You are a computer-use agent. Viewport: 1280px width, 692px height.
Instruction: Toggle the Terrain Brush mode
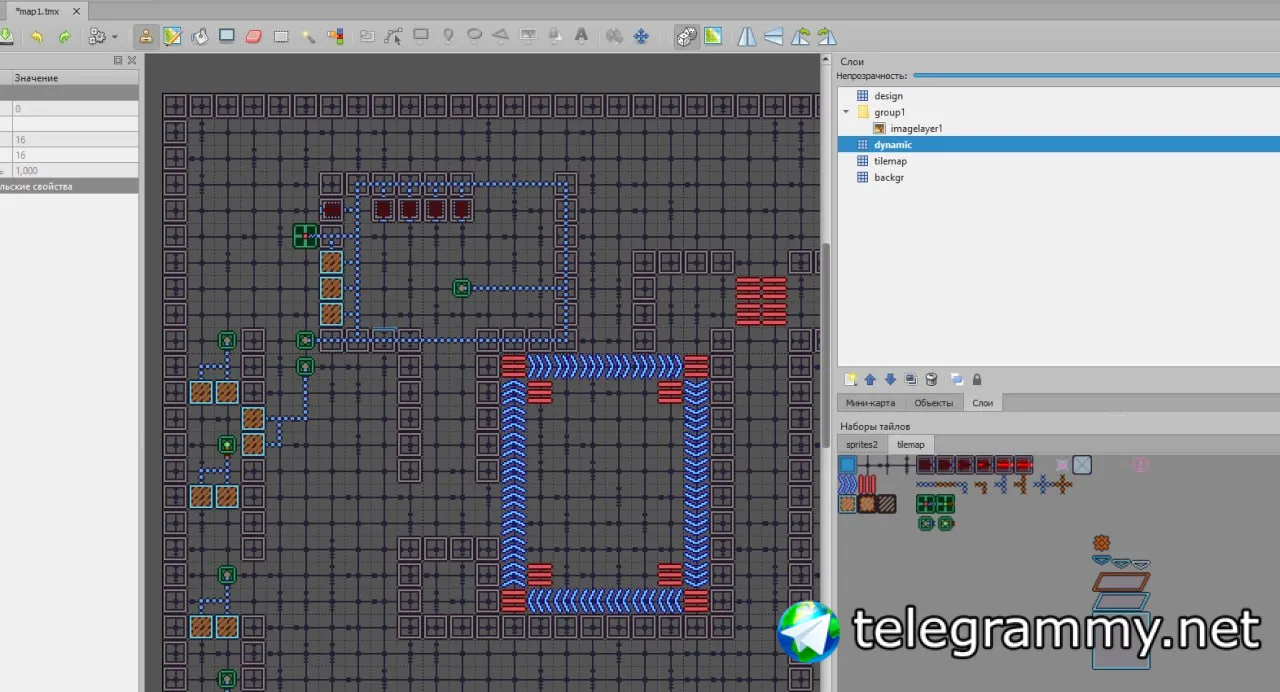173,37
